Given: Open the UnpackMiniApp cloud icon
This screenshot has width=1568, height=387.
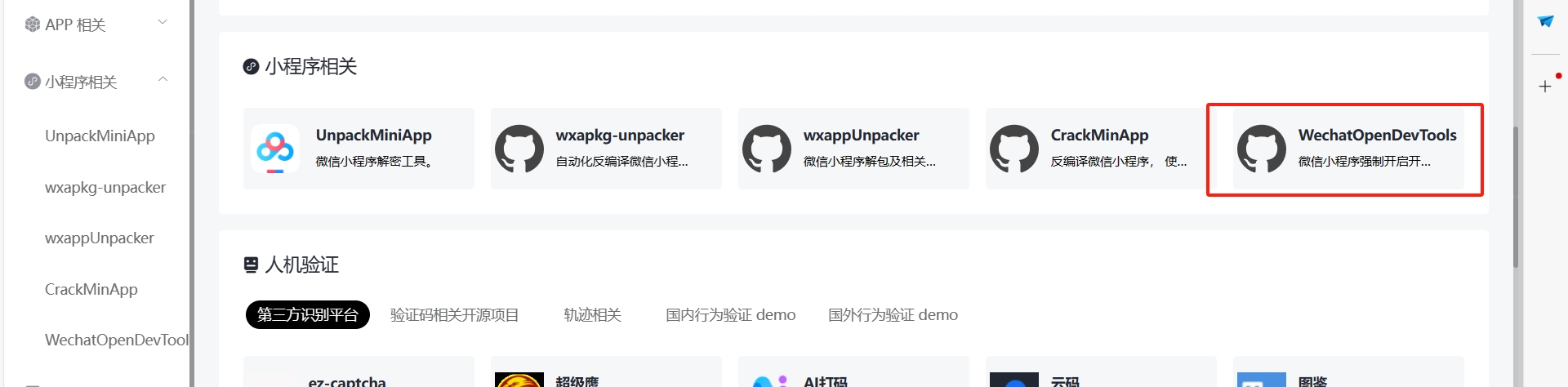Looking at the screenshot, I should tap(275, 149).
